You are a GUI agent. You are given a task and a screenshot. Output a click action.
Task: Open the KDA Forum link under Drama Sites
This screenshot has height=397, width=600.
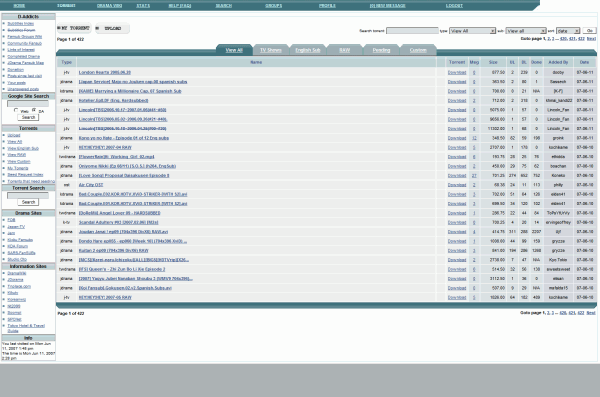pos(18,247)
